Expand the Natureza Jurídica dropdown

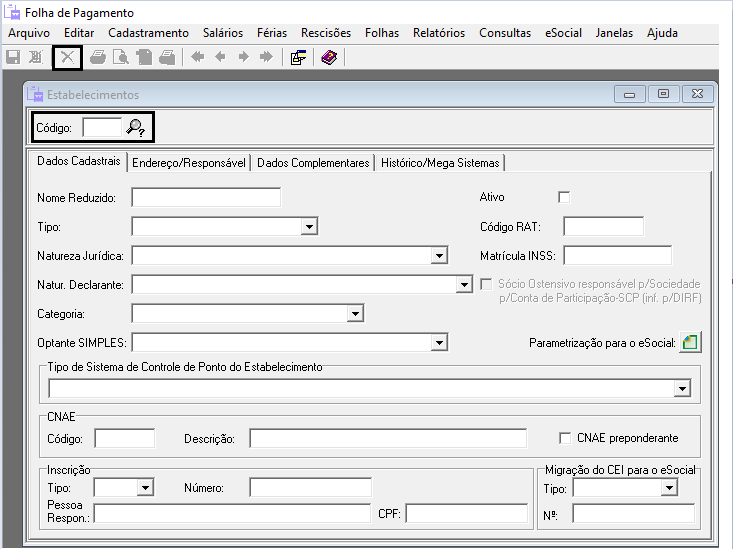[439, 256]
